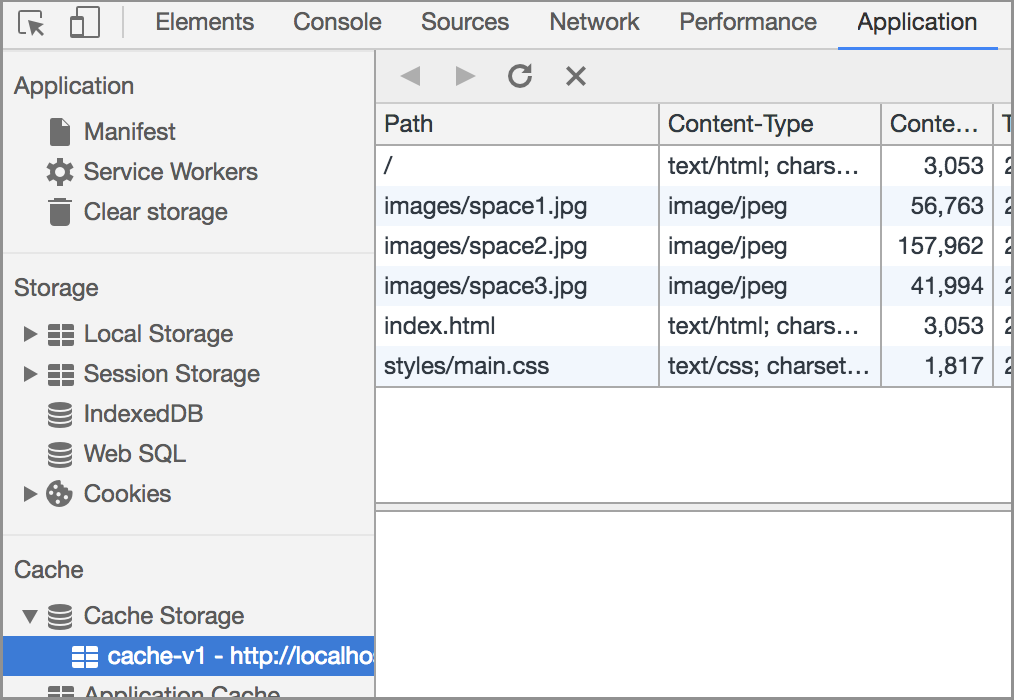Click the delete selected entry X icon

pyautogui.click(x=575, y=76)
